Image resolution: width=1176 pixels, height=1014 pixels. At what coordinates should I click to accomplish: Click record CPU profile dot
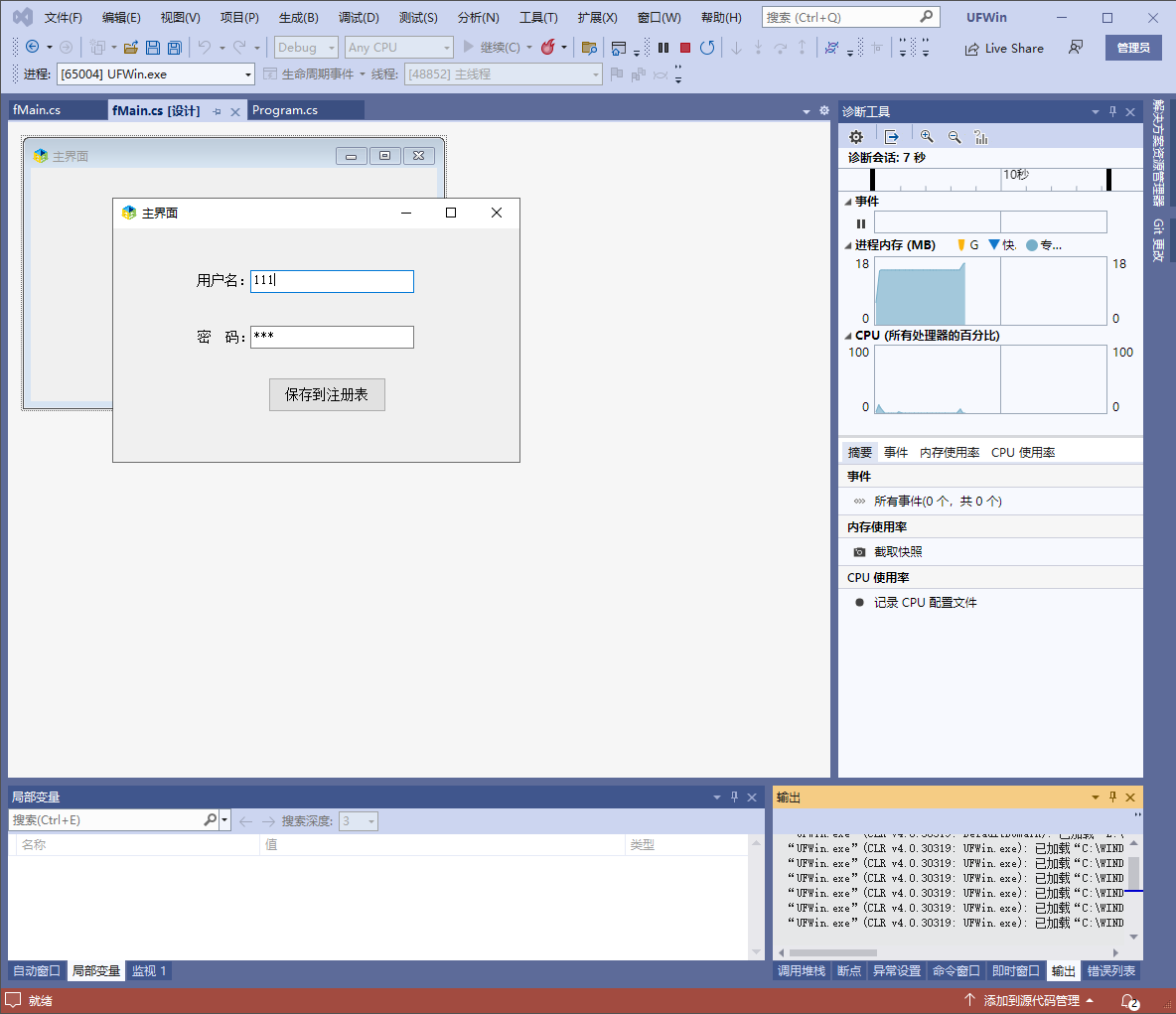click(x=859, y=602)
